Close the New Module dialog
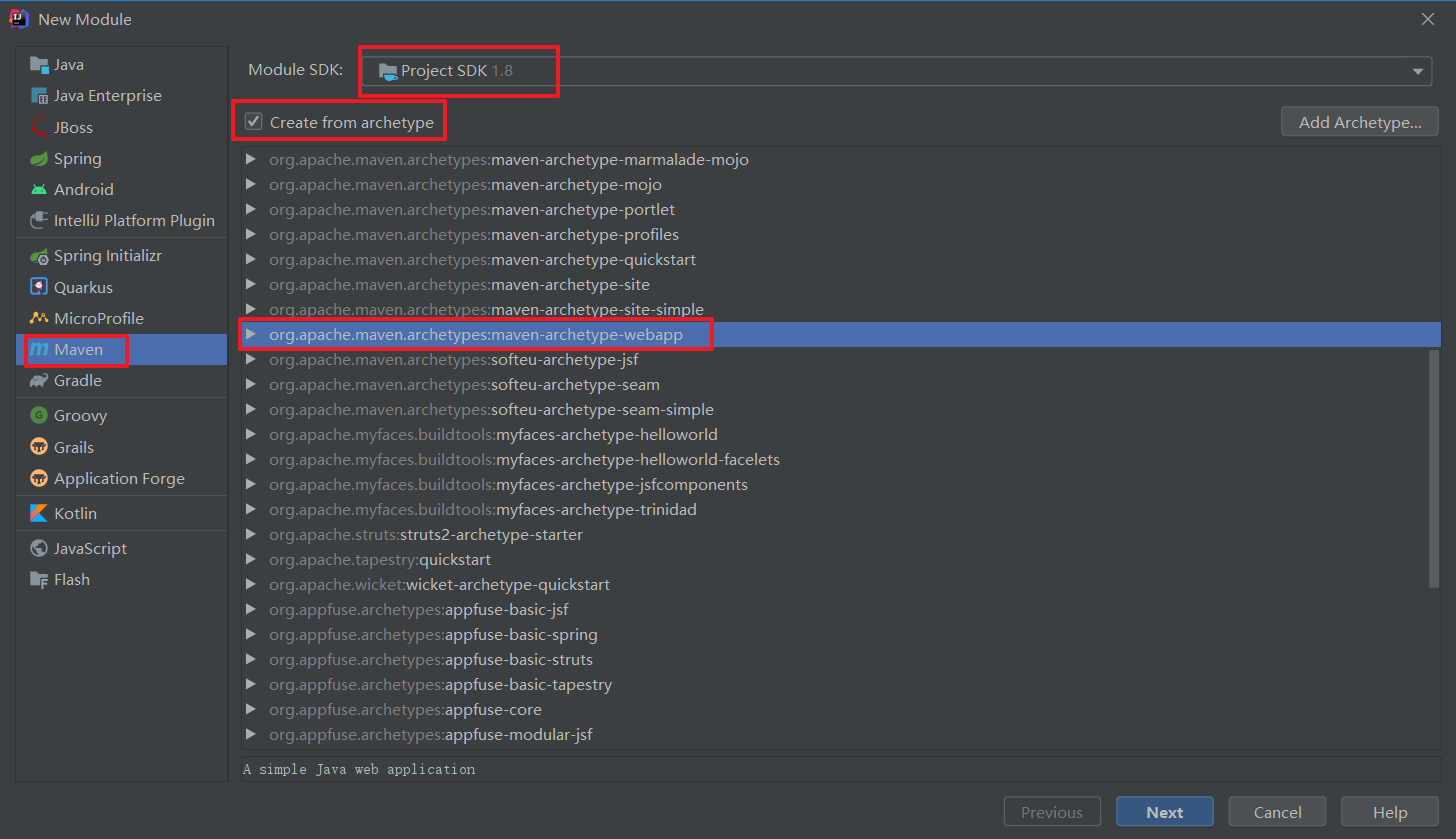The image size is (1456, 839). pyautogui.click(x=1428, y=19)
